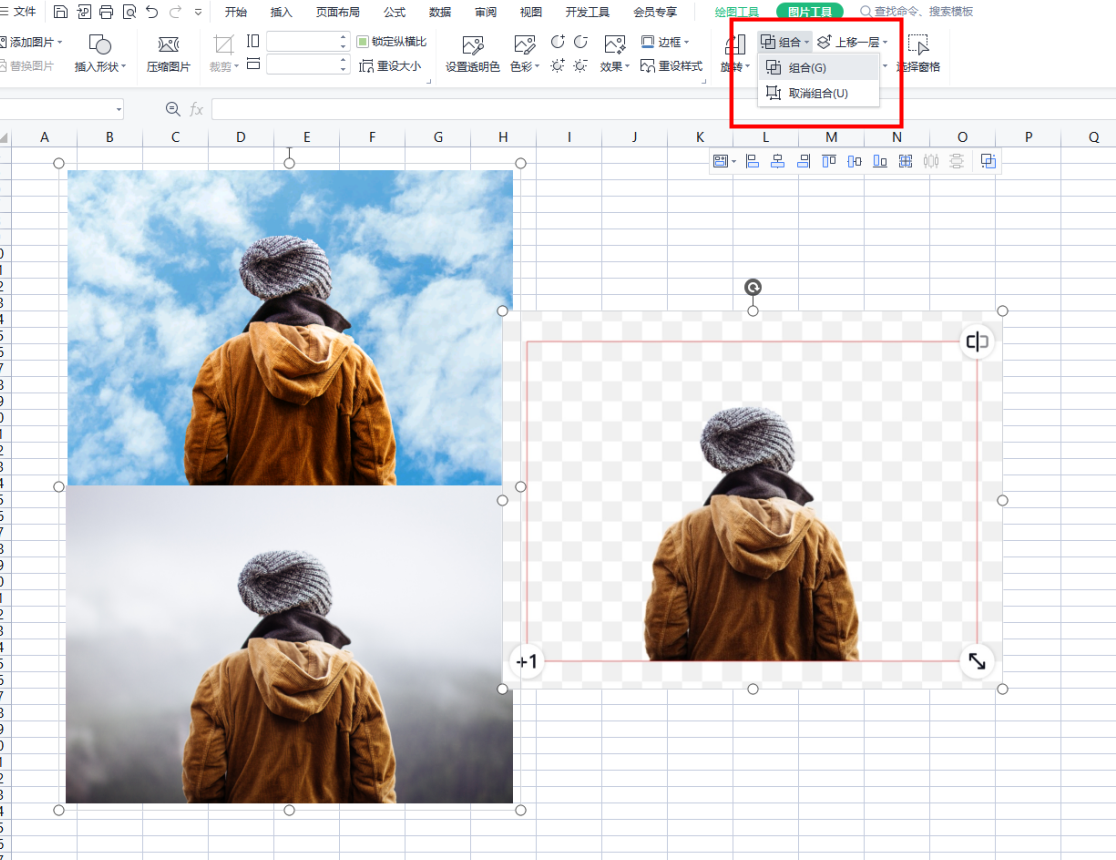
Task: Switch to the 审阅 tab
Action: [x=485, y=12]
